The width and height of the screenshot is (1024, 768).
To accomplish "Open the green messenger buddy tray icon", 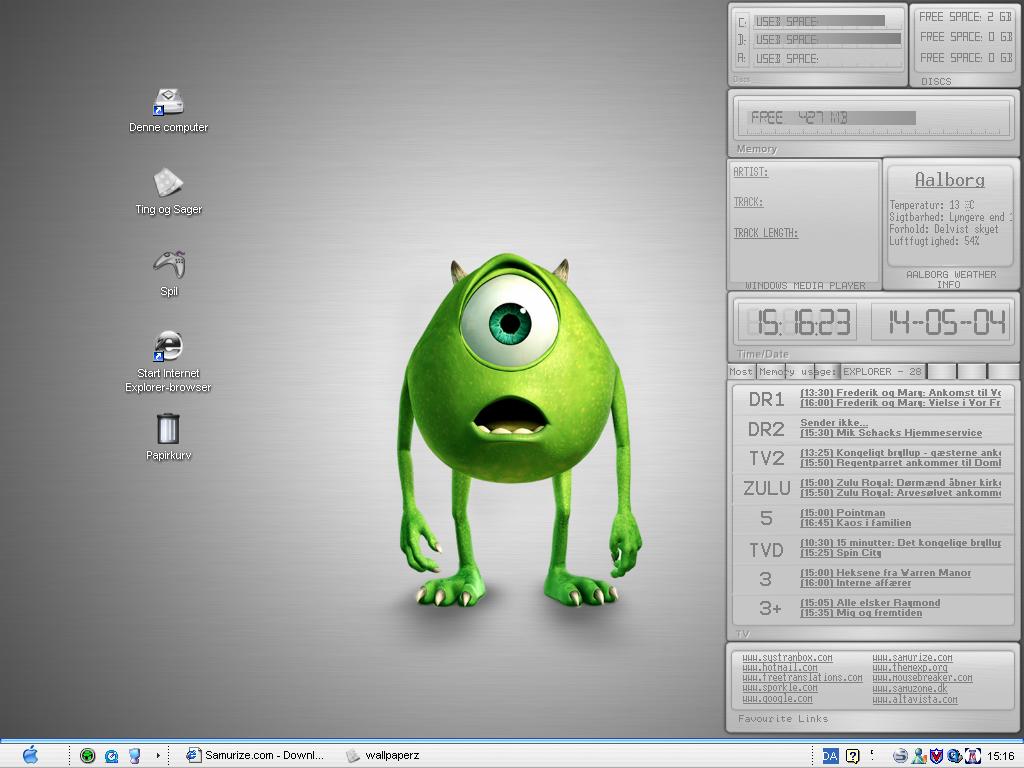I will click(919, 756).
